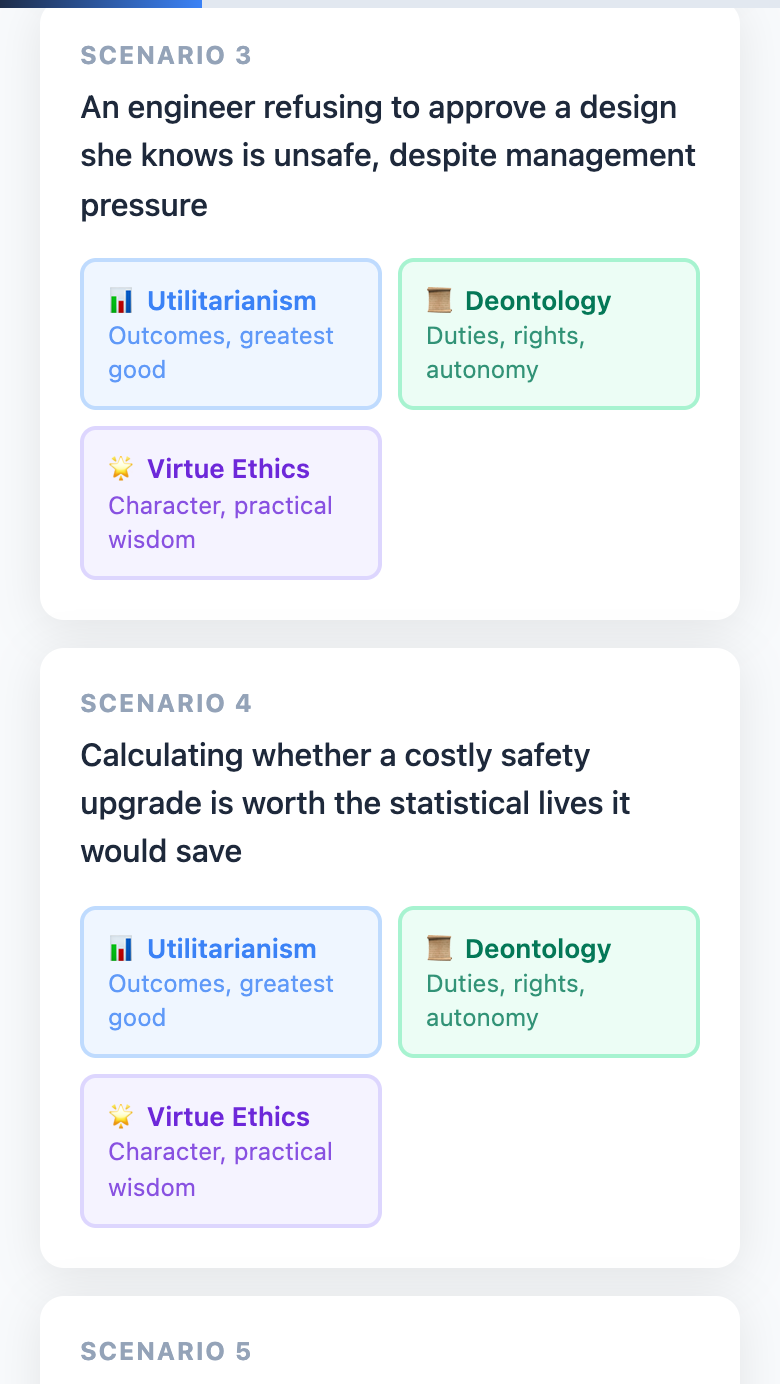The height and width of the screenshot is (1384, 780).
Task: Pick Virtue Ethics for Scenario 4
Action: pos(231,1150)
